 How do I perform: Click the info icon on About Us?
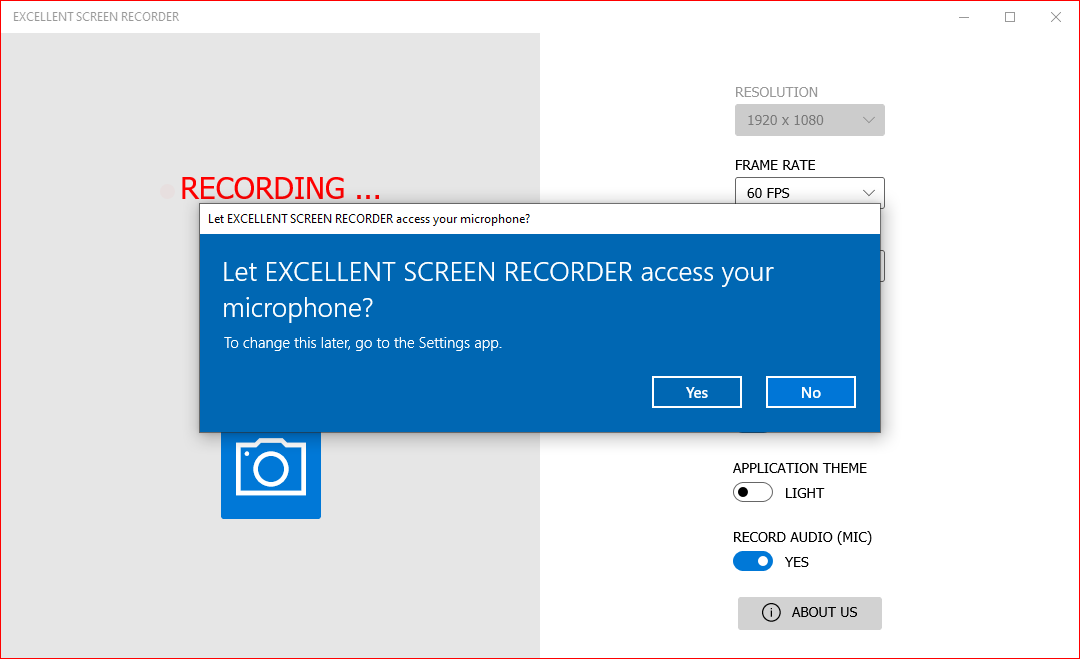[x=771, y=613]
